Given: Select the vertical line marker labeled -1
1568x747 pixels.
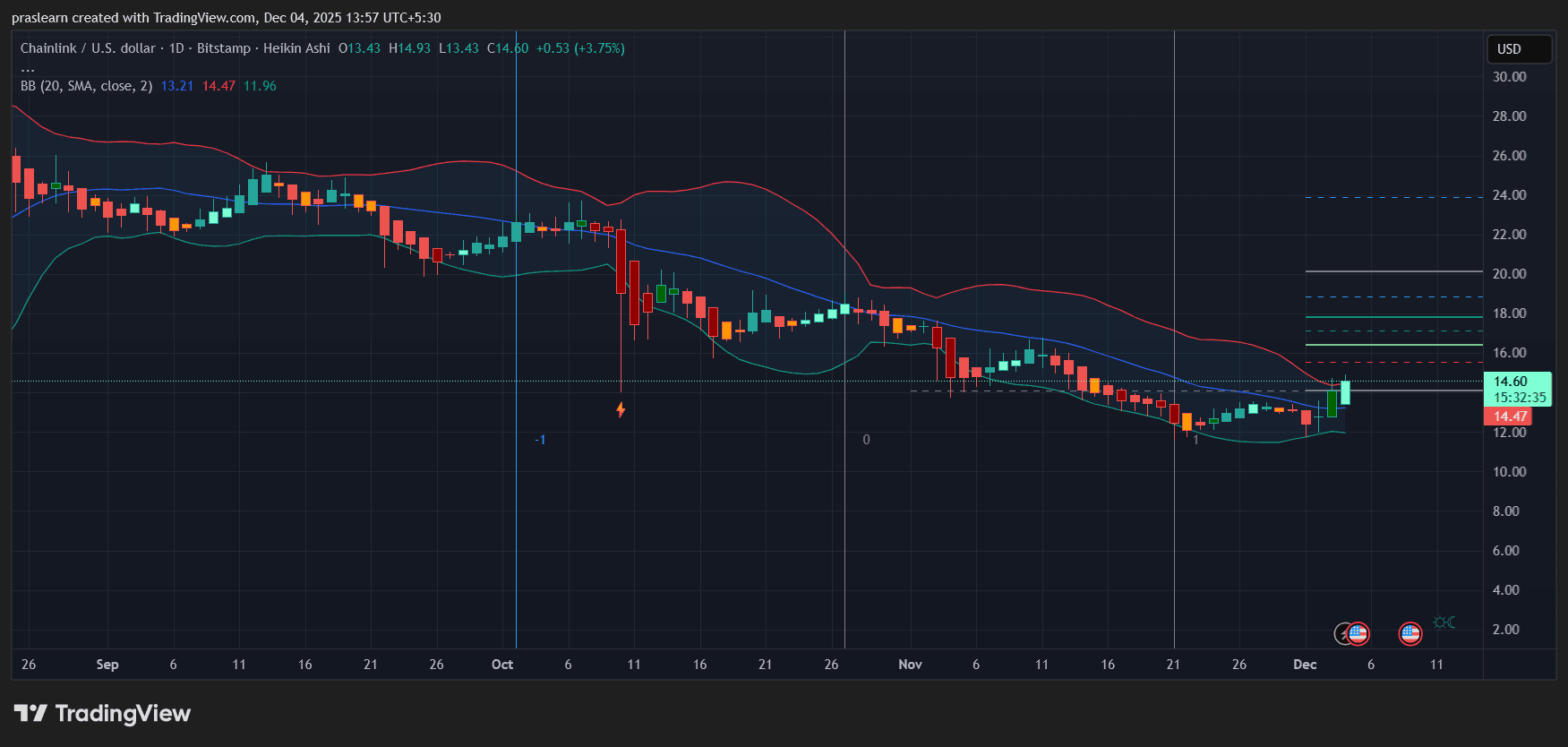Looking at the screenshot, I should tap(540, 440).
